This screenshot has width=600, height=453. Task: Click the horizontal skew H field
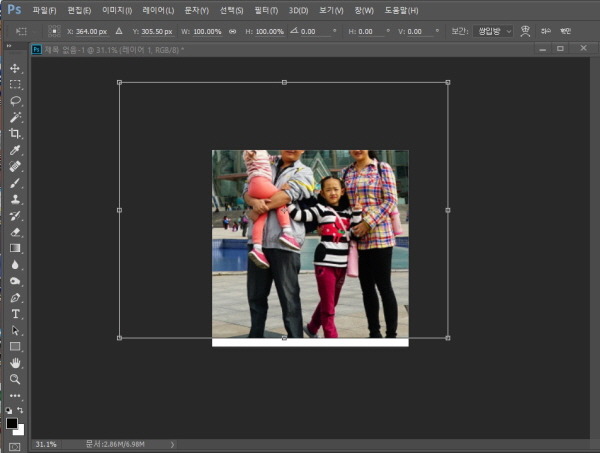point(370,32)
